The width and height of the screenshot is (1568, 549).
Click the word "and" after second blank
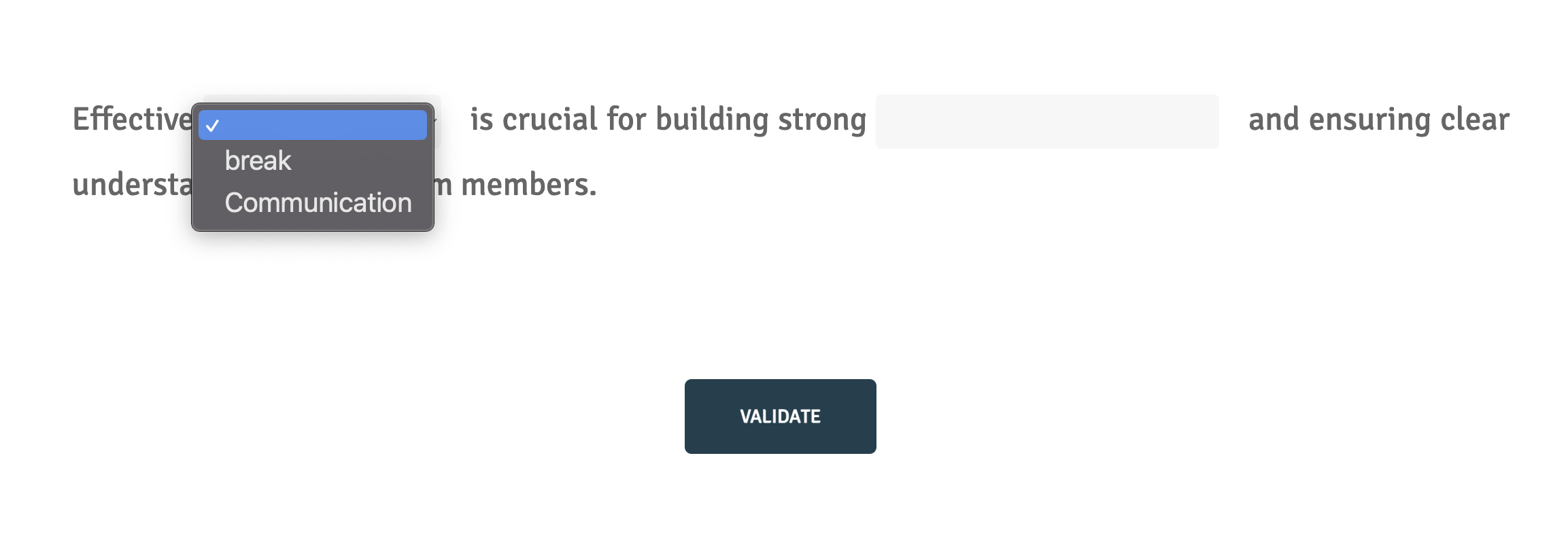[x=1274, y=120]
